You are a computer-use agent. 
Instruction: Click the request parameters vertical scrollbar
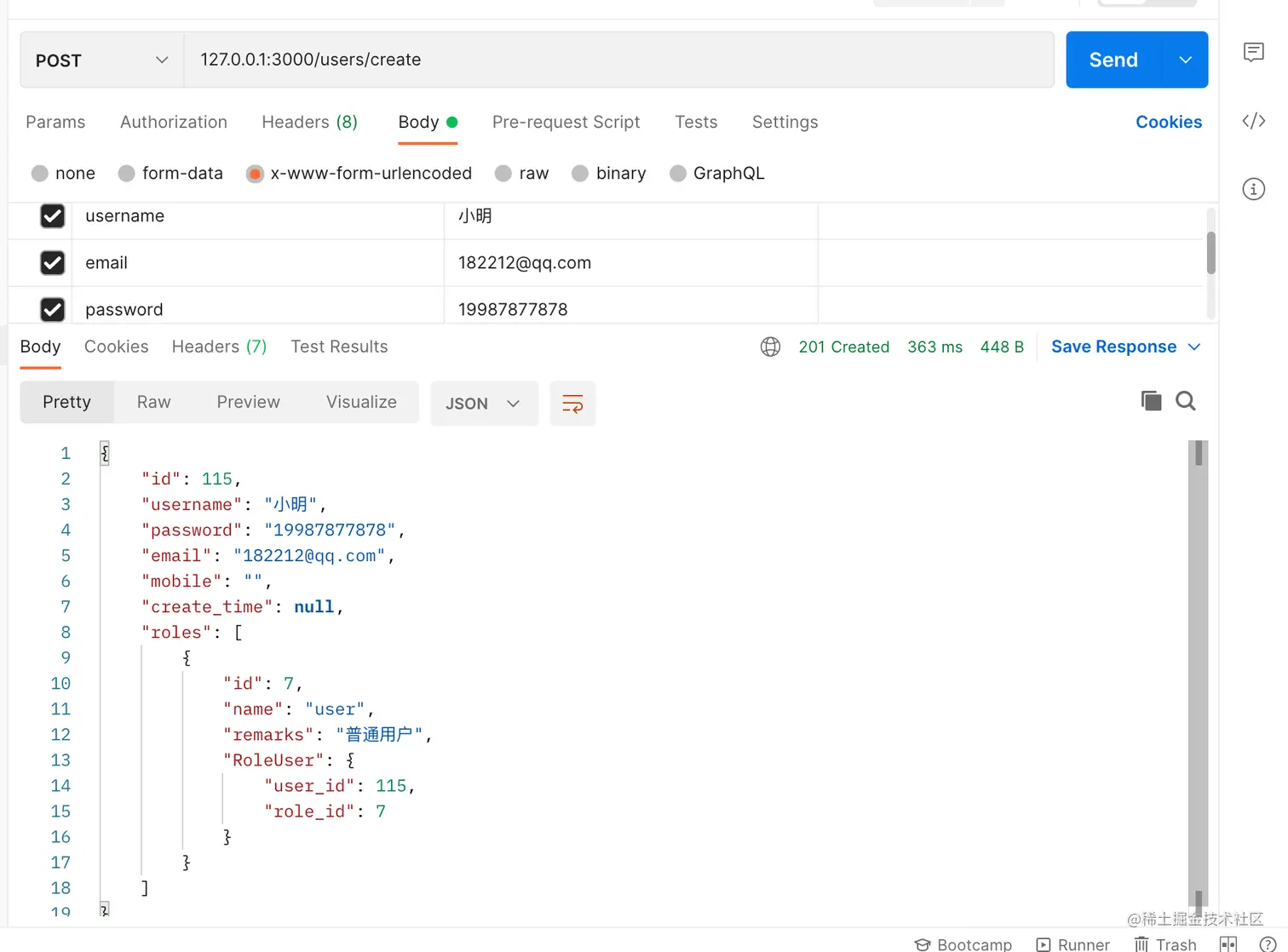1210,253
